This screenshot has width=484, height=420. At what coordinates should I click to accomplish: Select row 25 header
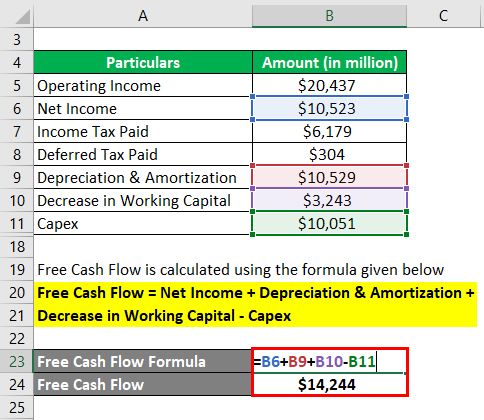point(17,408)
